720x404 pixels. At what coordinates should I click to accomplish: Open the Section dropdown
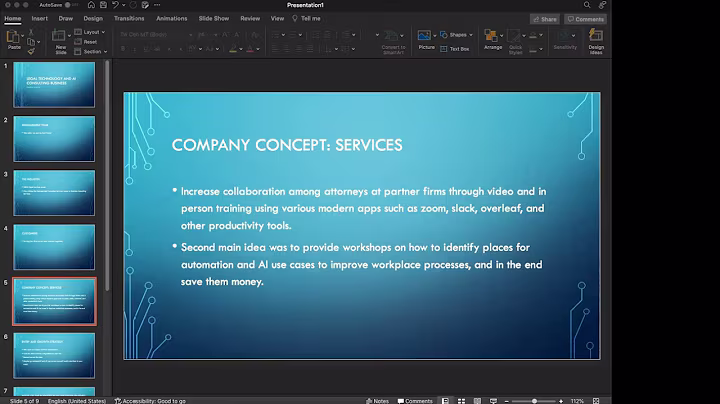click(x=90, y=51)
